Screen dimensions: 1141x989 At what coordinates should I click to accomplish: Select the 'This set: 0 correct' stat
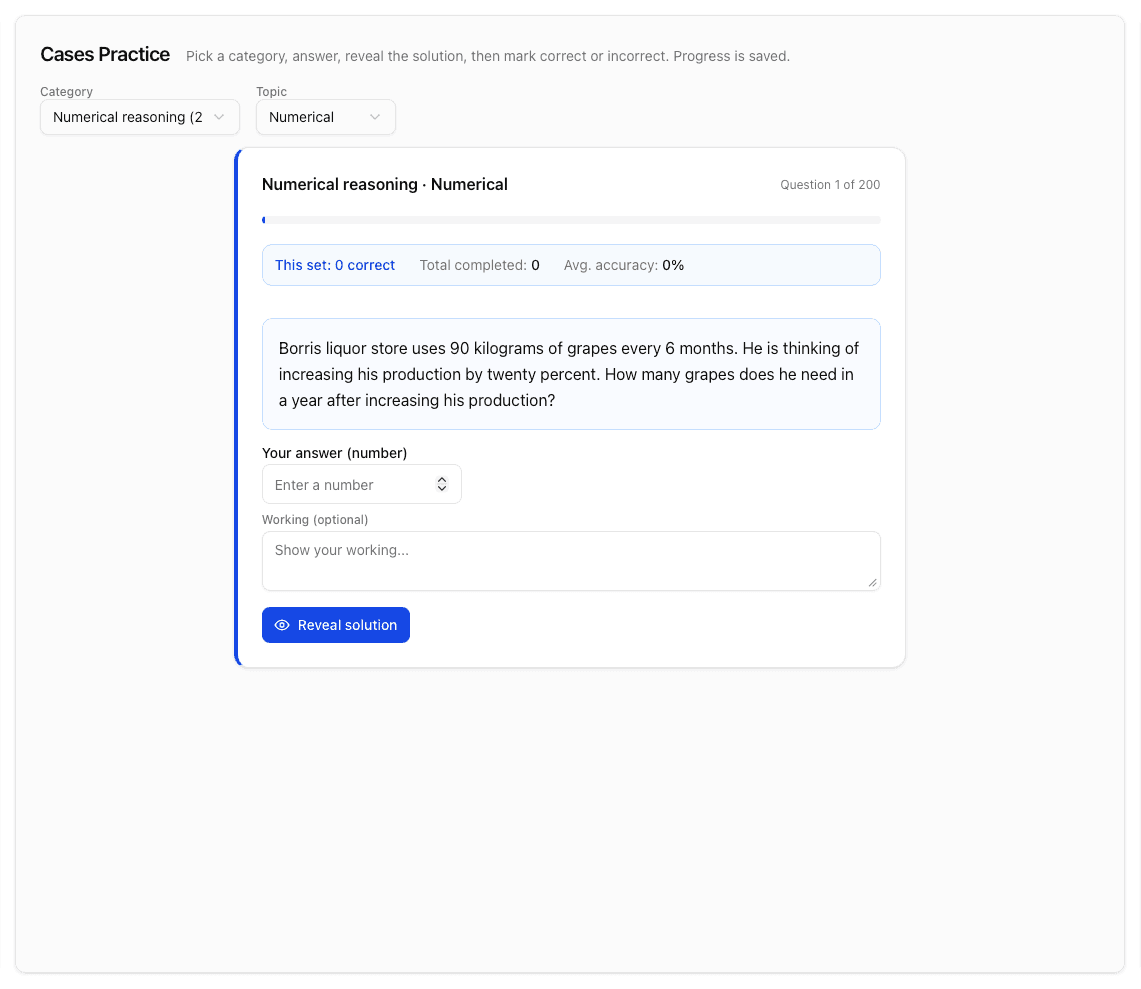tap(335, 265)
